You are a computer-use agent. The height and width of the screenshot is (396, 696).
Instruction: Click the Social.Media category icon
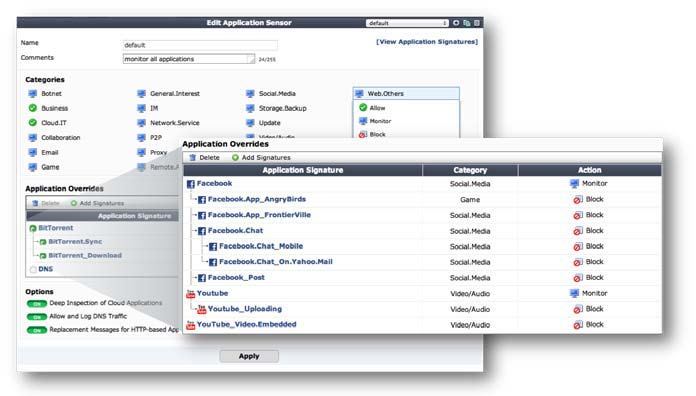250,94
